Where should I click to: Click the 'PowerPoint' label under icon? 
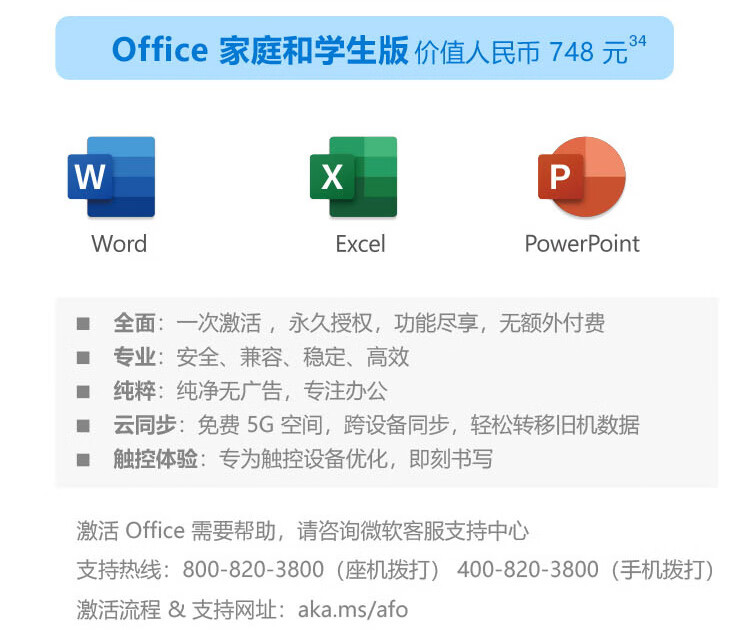(582, 243)
